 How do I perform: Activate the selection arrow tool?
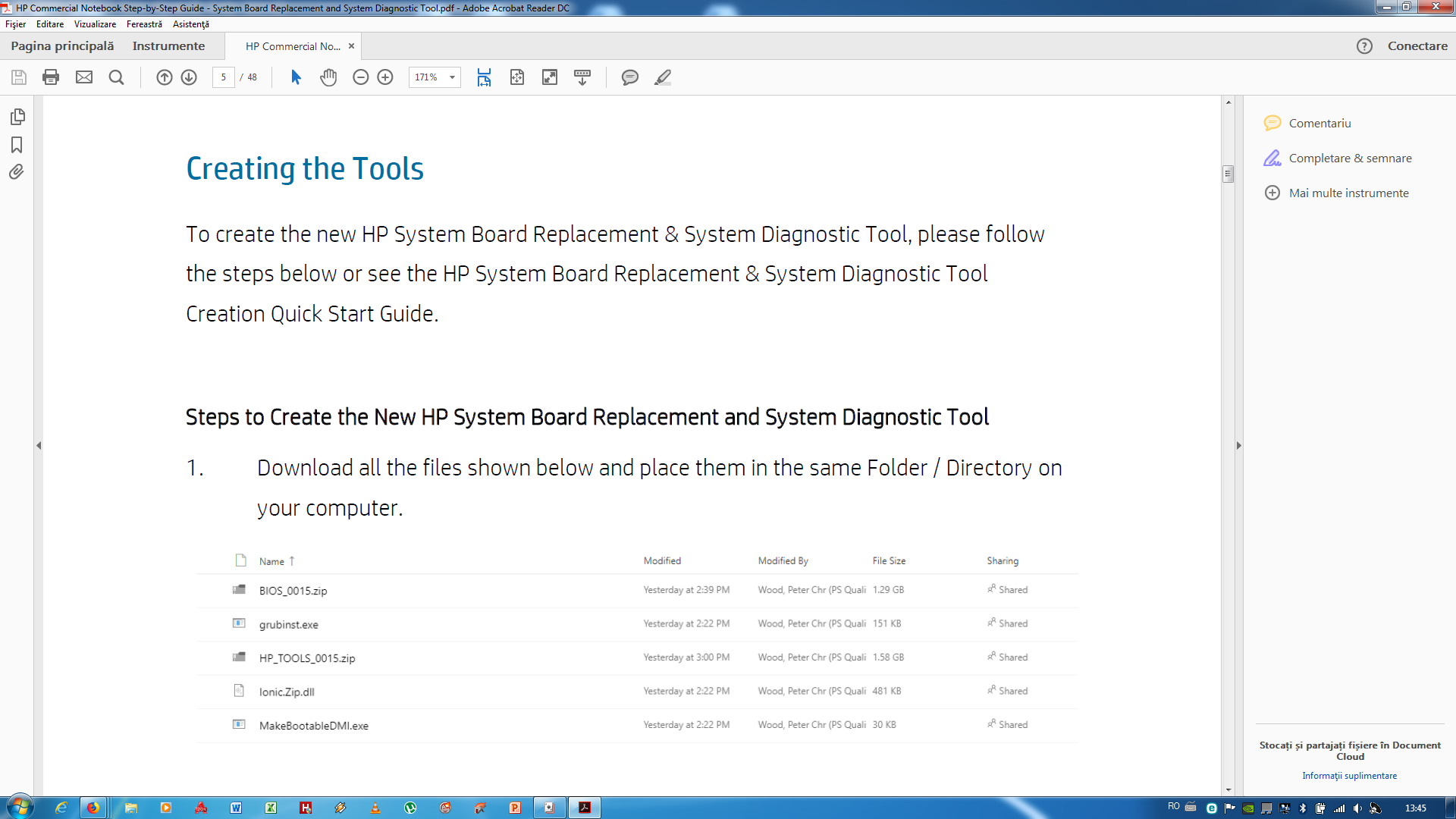[x=296, y=77]
